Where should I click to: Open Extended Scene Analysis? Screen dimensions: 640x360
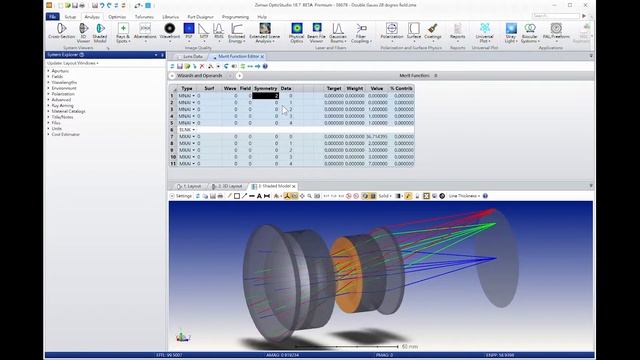point(264,33)
